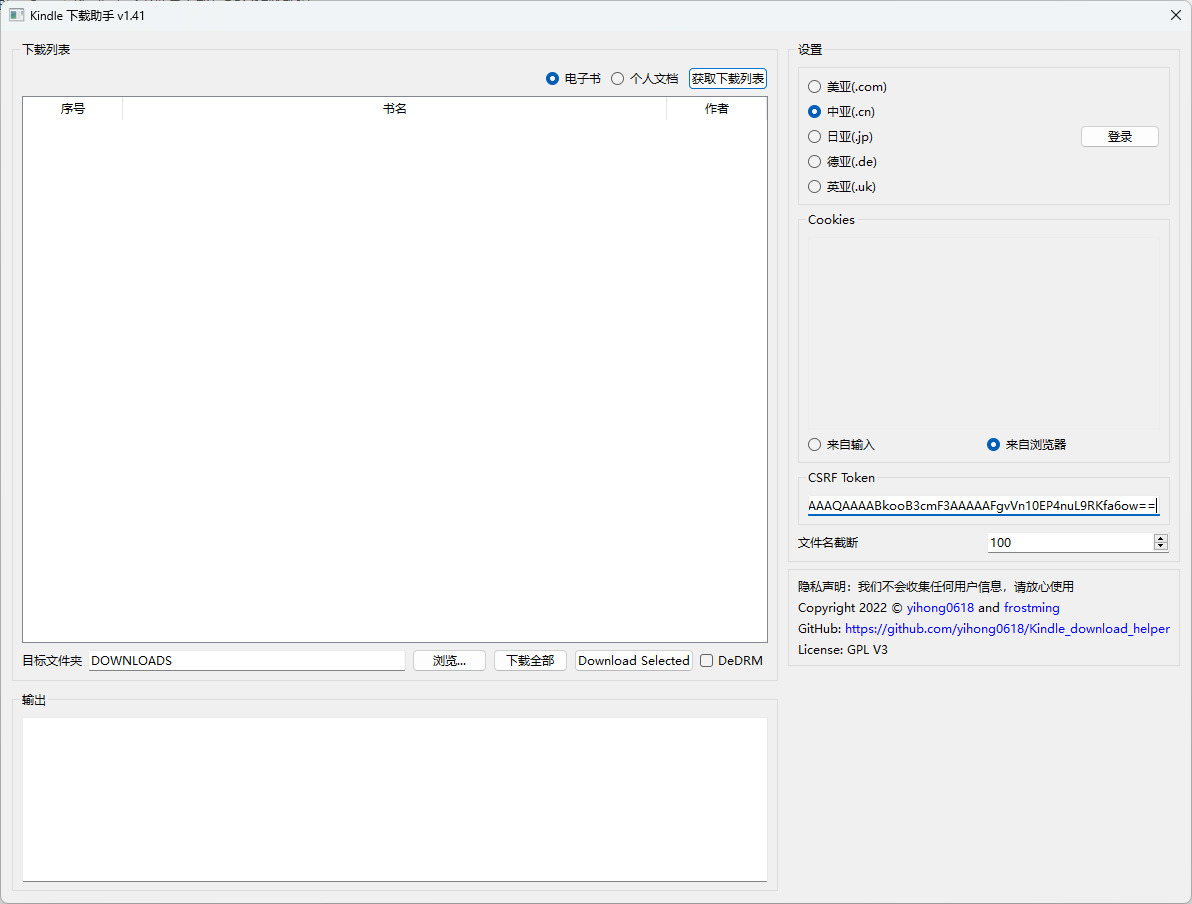Viewport: 1192px width, 904px height.
Task: Click the 浏览... browse button
Action: click(449, 661)
